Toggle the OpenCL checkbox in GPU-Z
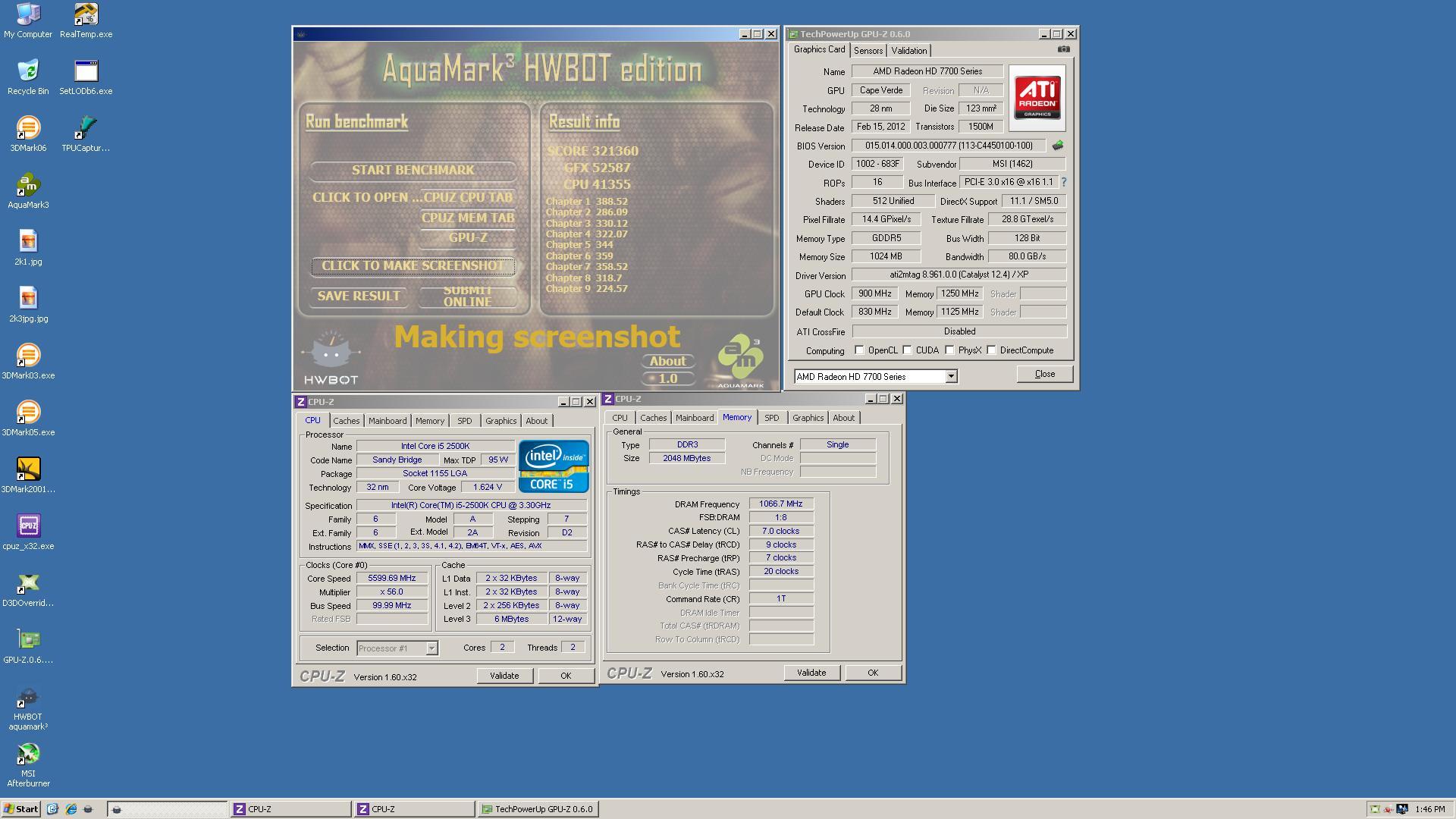1456x819 pixels. pos(859,350)
